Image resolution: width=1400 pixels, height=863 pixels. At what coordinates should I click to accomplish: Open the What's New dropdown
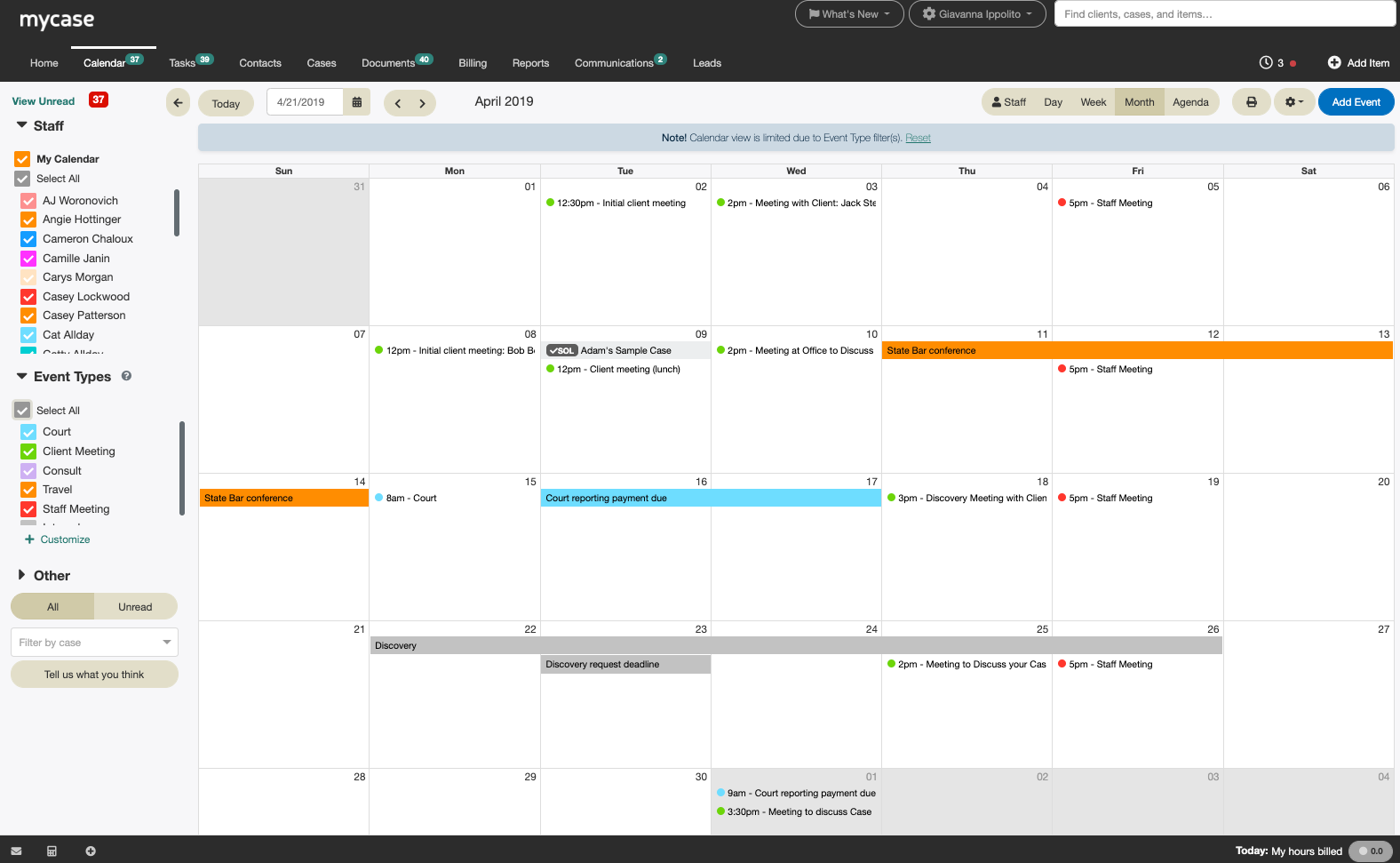point(849,14)
